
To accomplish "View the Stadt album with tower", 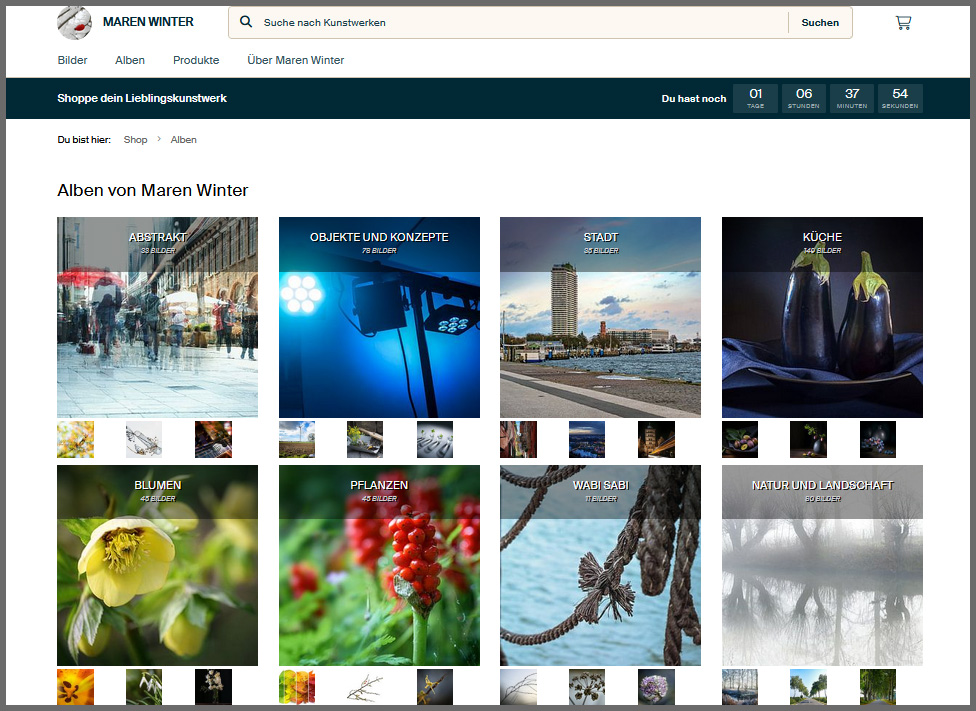I will 600,317.
